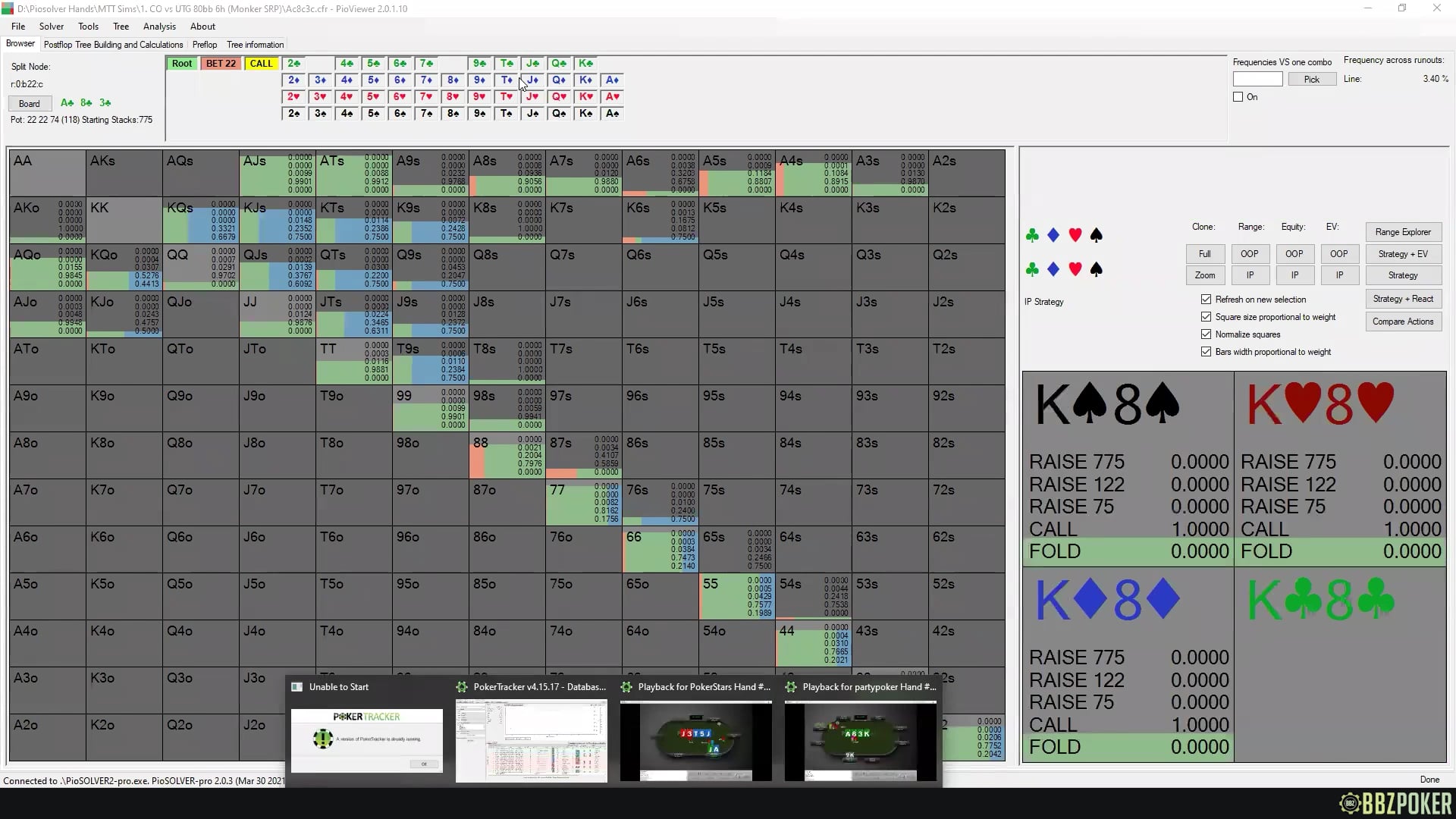Click the Range Explorer button
Image resolution: width=1456 pixels, height=819 pixels.
coord(1402,232)
